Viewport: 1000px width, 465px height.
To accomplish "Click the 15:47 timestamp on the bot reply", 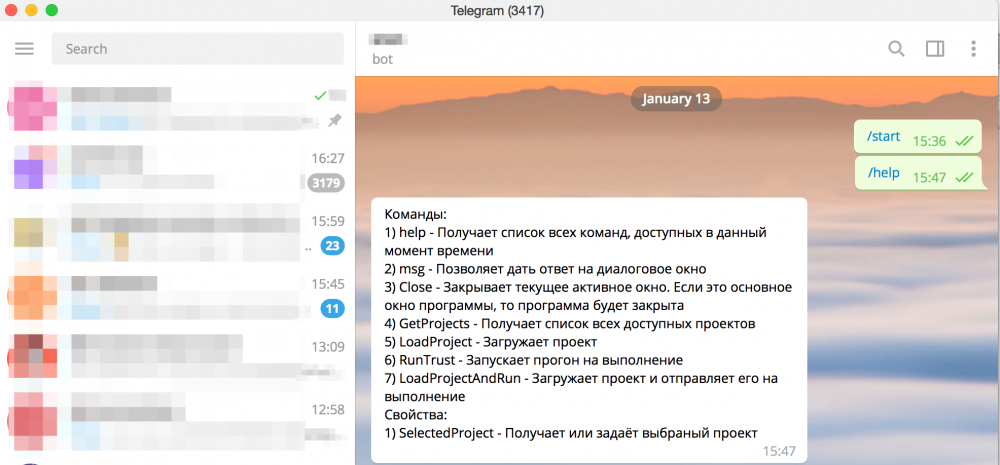I will pyautogui.click(x=779, y=452).
